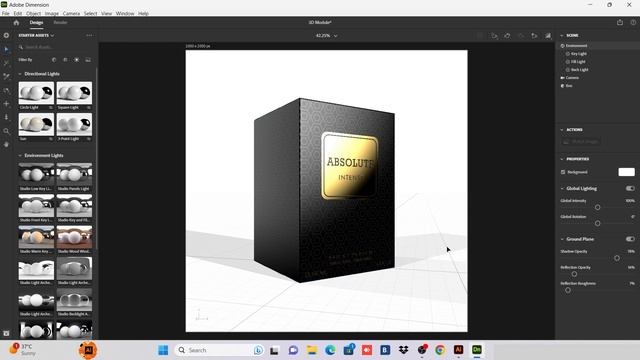The image size is (640, 360).
Task: Switch to the Render tab
Action: coord(60,22)
